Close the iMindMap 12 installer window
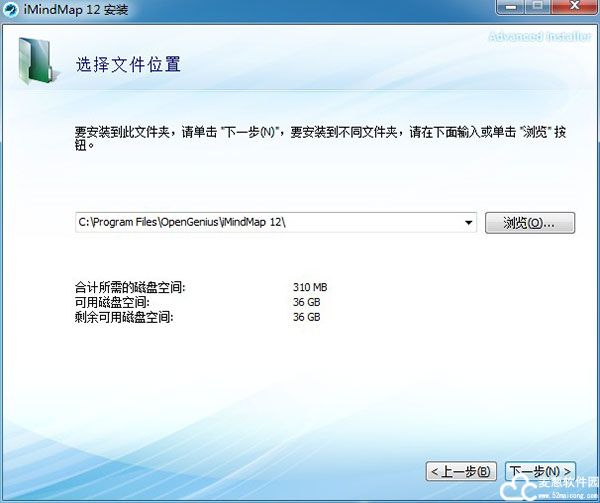This screenshot has height=503, width=600. click(575, 7)
